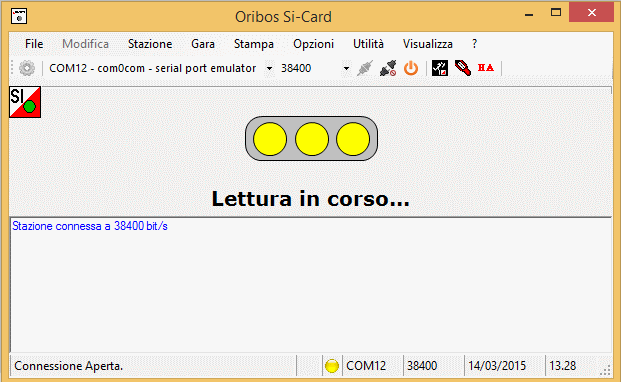Open the COM port dropdown arrow

point(269,68)
